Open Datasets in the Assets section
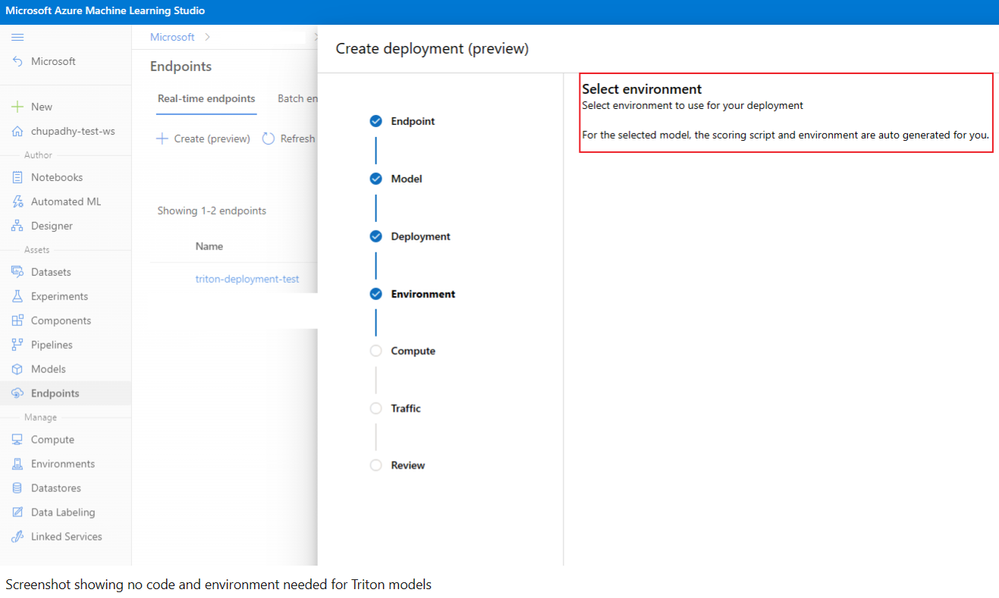The height and width of the screenshot is (598, 999). [x=51, y=272]
